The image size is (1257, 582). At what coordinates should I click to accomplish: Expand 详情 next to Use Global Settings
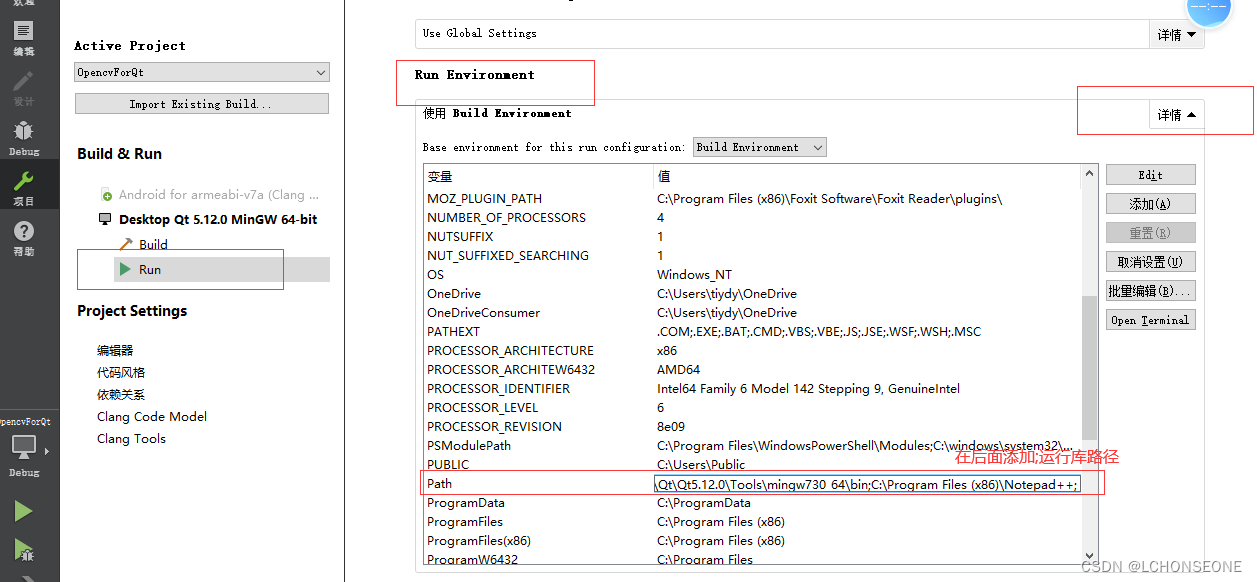1176,34
